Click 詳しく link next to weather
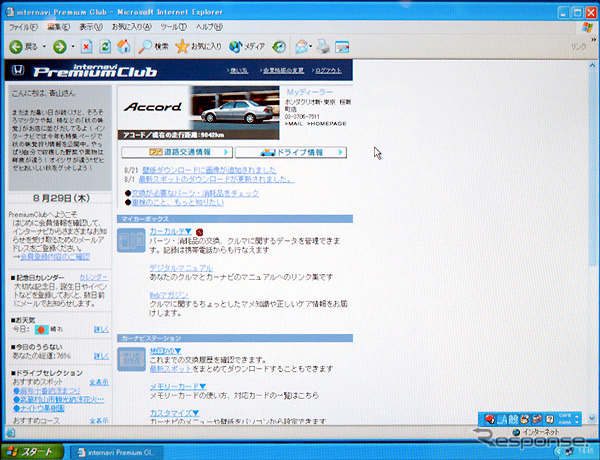This screenshot has width=600, height=460. tap(101, 329)
